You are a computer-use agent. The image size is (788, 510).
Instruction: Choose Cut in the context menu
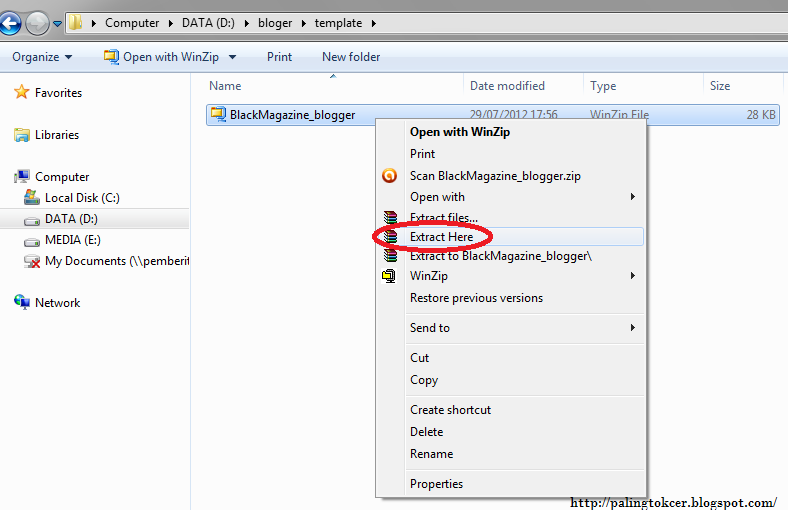click(419, 358)
